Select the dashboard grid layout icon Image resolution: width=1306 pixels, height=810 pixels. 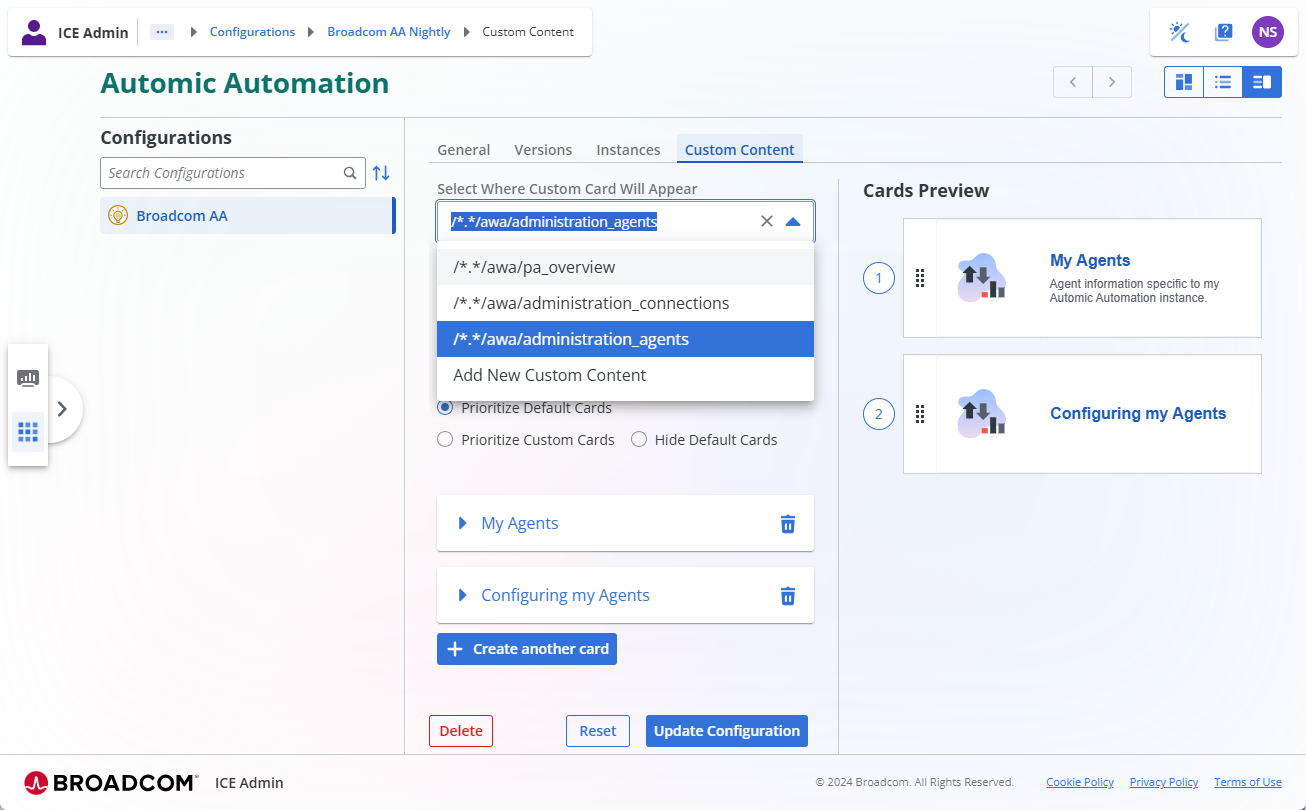click(1184, 82)
